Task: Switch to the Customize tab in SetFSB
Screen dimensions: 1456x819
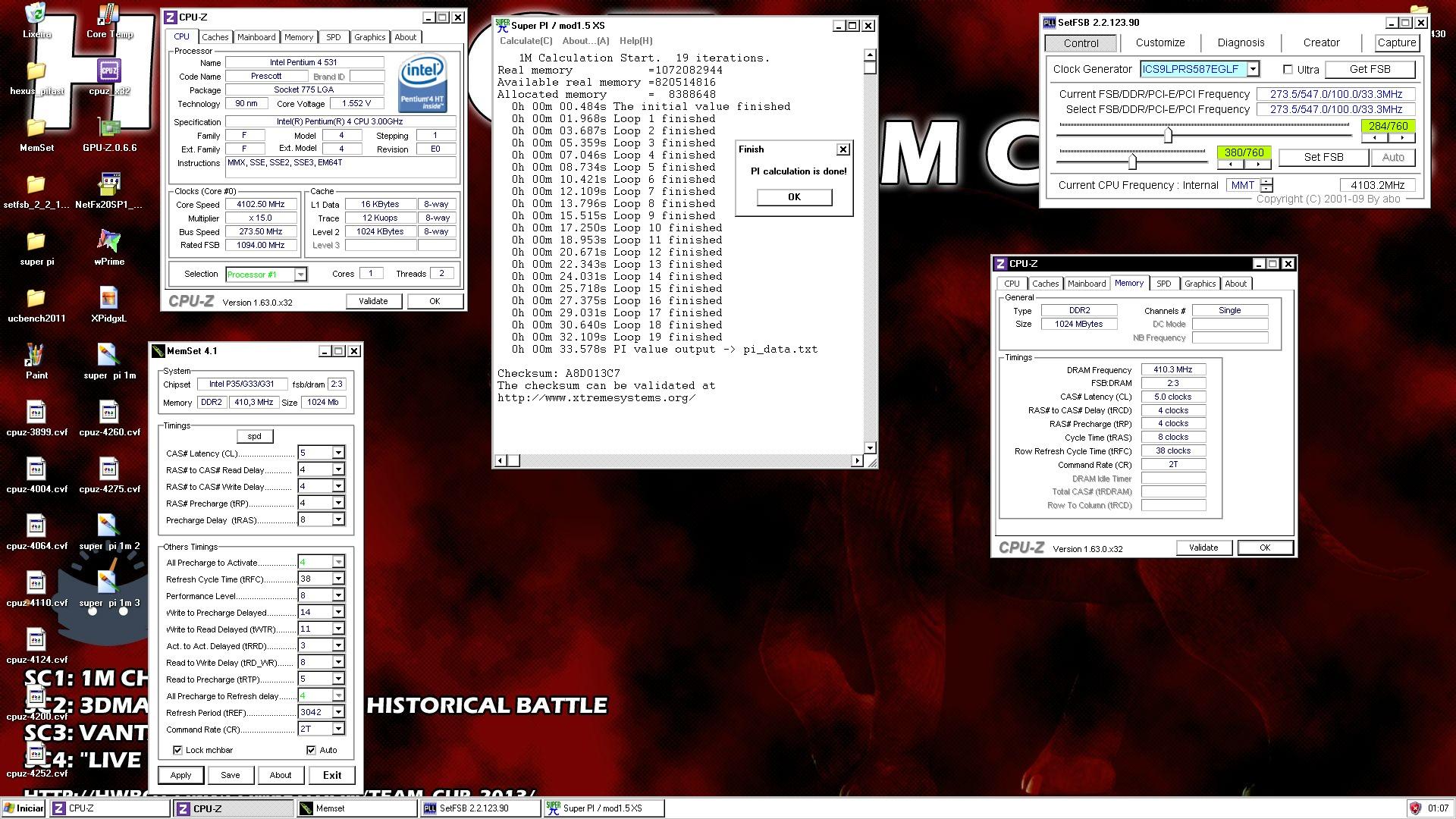Action: point(1159,42)
